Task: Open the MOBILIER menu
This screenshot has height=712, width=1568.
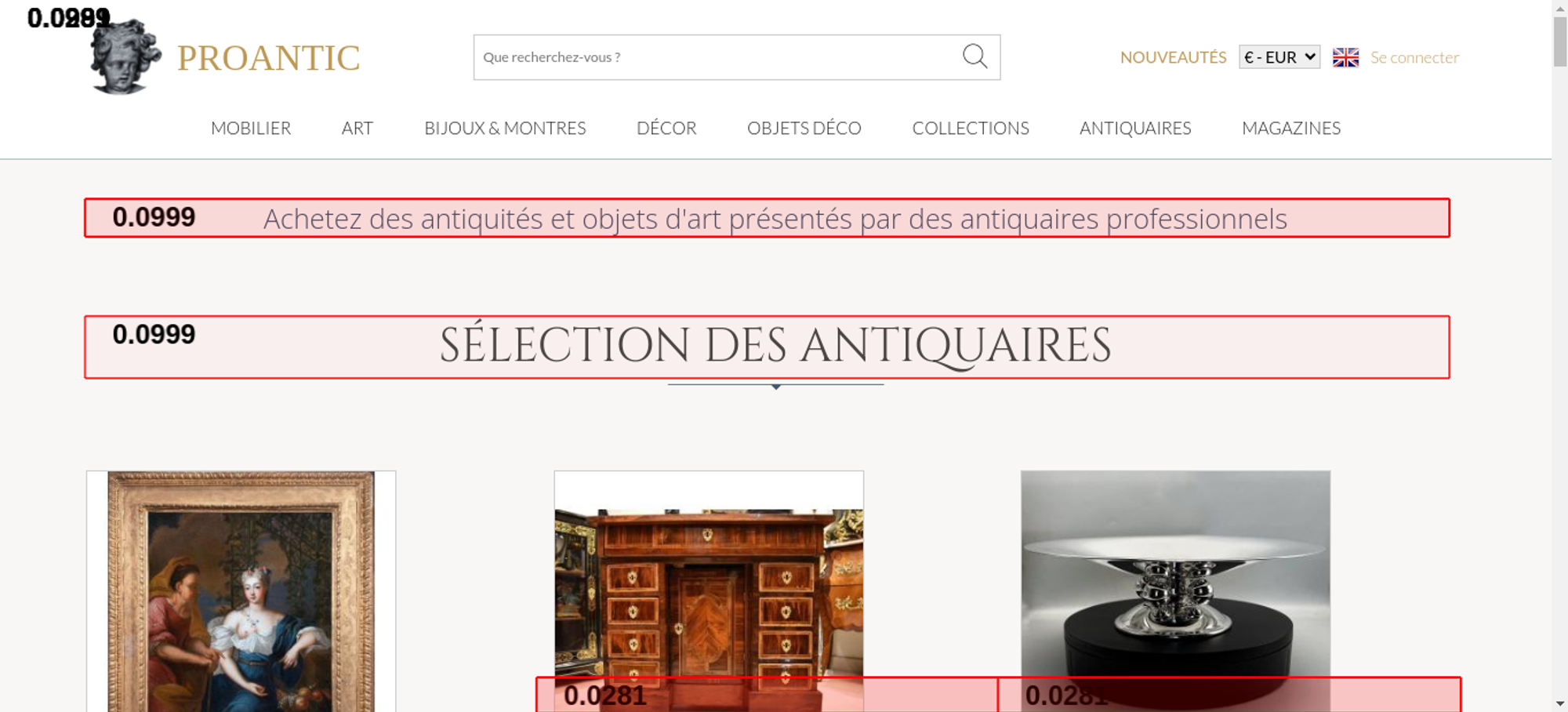Action: [251, 128]
